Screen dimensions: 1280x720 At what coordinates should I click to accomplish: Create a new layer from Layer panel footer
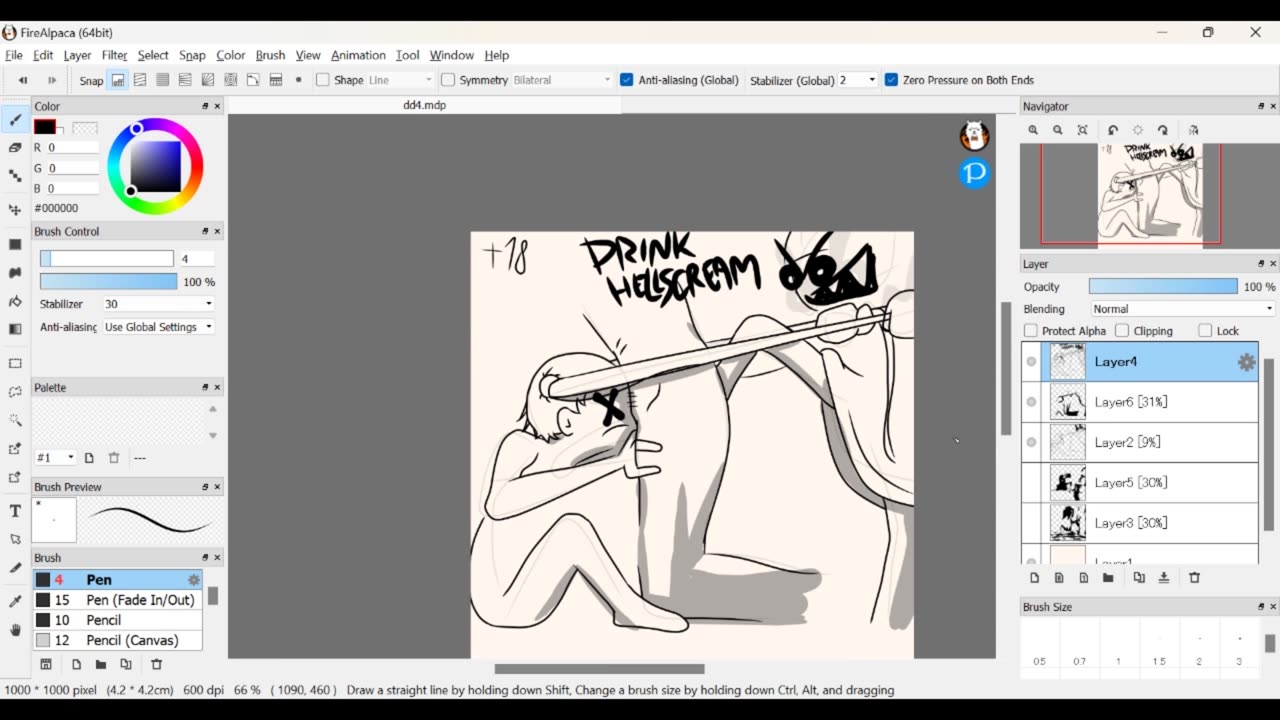1034,578
